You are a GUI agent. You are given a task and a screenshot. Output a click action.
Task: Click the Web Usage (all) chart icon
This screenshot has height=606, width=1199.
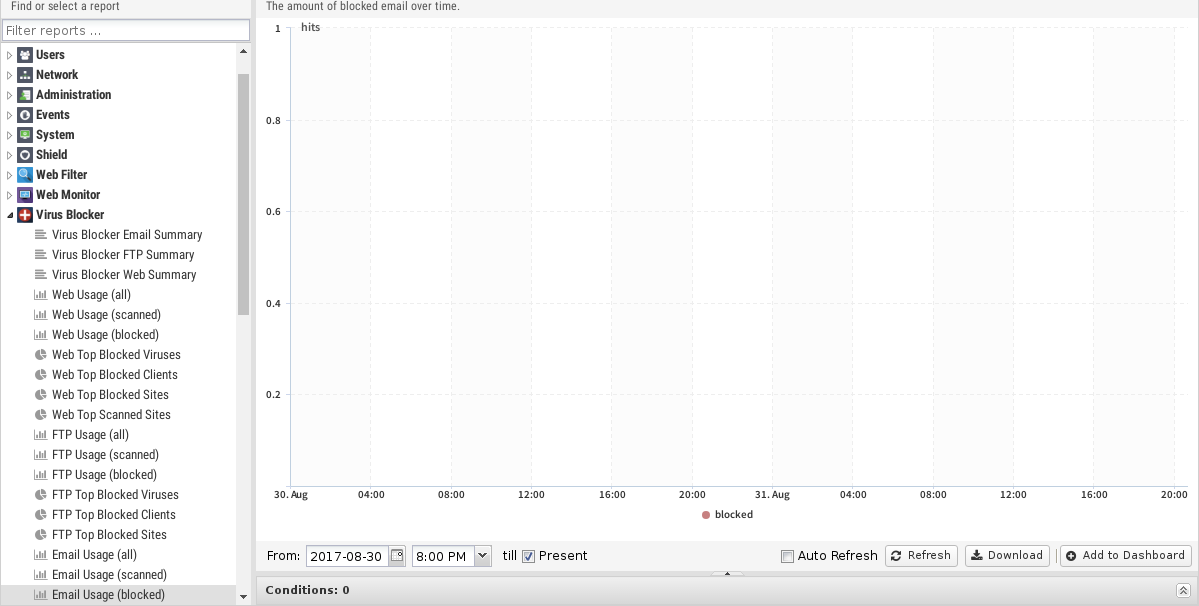[41, 295]
